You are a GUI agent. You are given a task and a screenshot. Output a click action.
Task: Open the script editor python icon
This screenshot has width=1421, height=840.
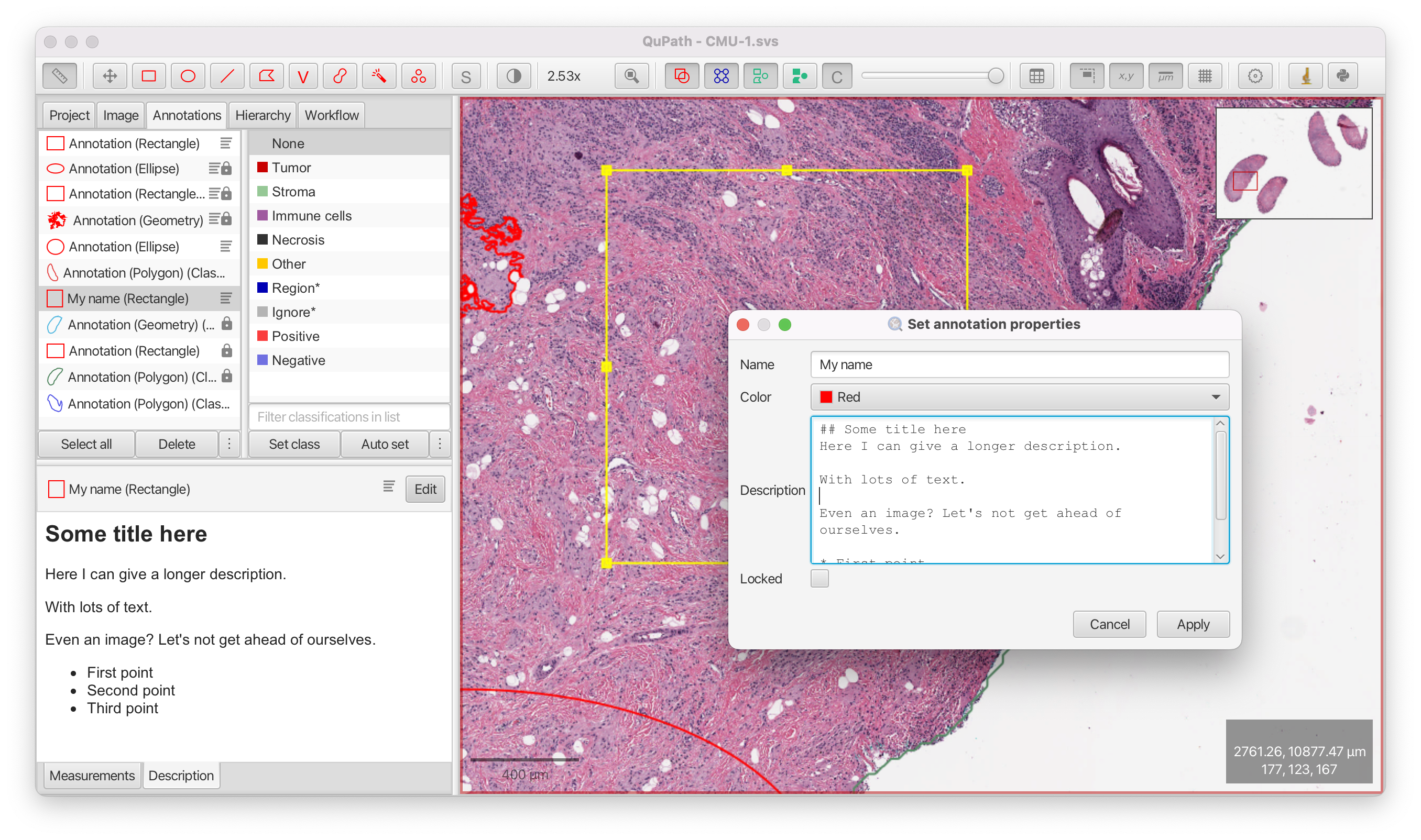pos(1342,76)
